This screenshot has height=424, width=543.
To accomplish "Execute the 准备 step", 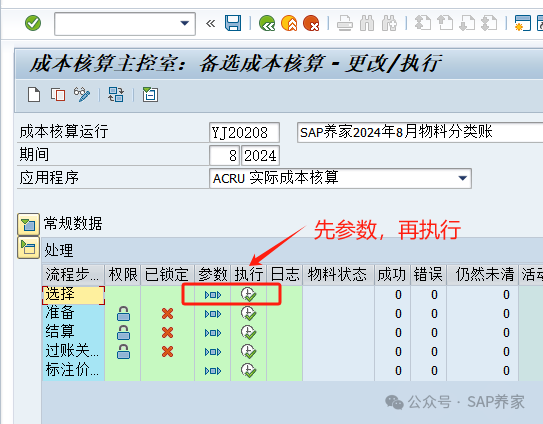I will click(249, 314).
